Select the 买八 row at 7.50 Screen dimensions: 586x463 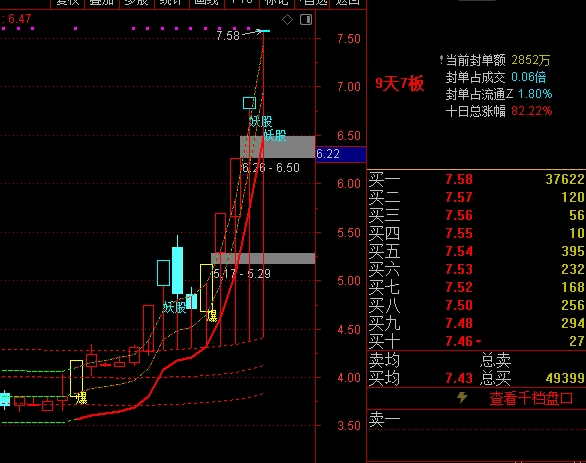pyautogui.click(x=476, y=305)
